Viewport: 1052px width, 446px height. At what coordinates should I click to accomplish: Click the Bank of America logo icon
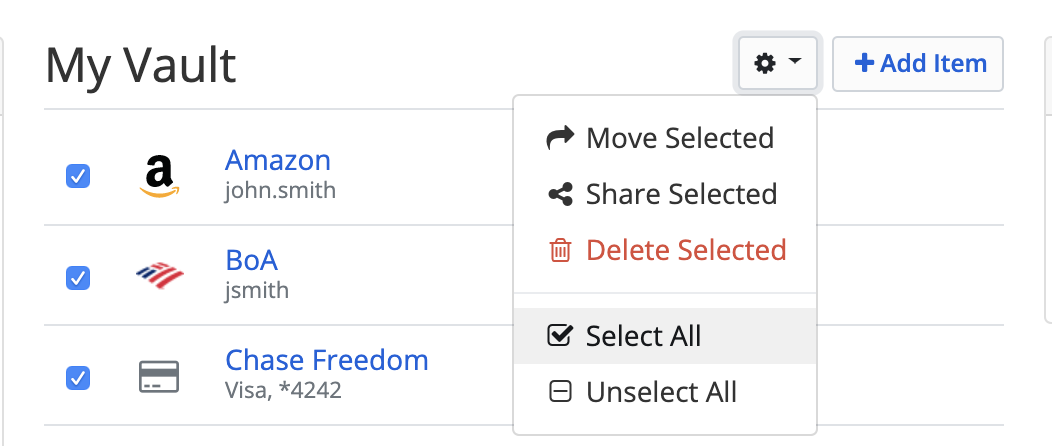pyautogui.click(x=159, y=276)
